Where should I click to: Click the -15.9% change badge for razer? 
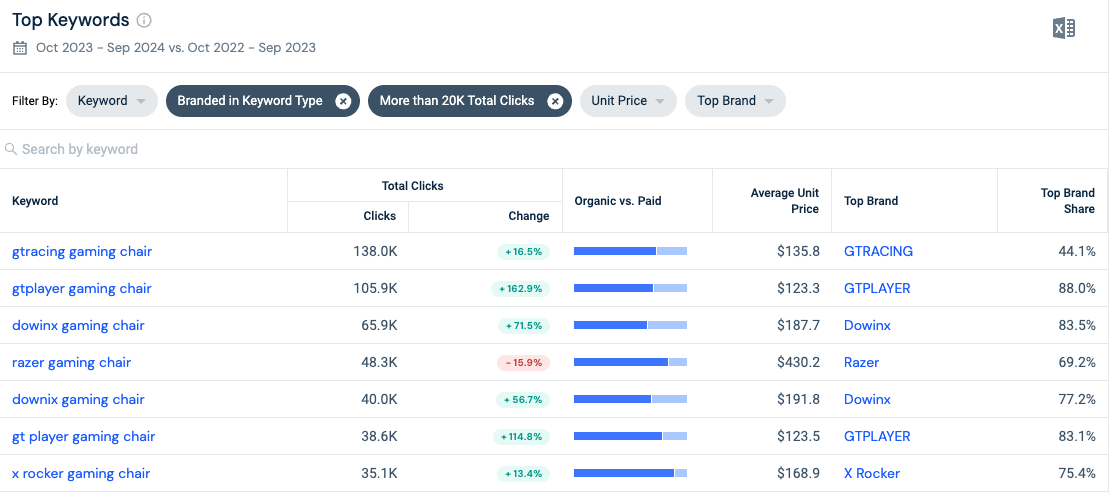523,363
